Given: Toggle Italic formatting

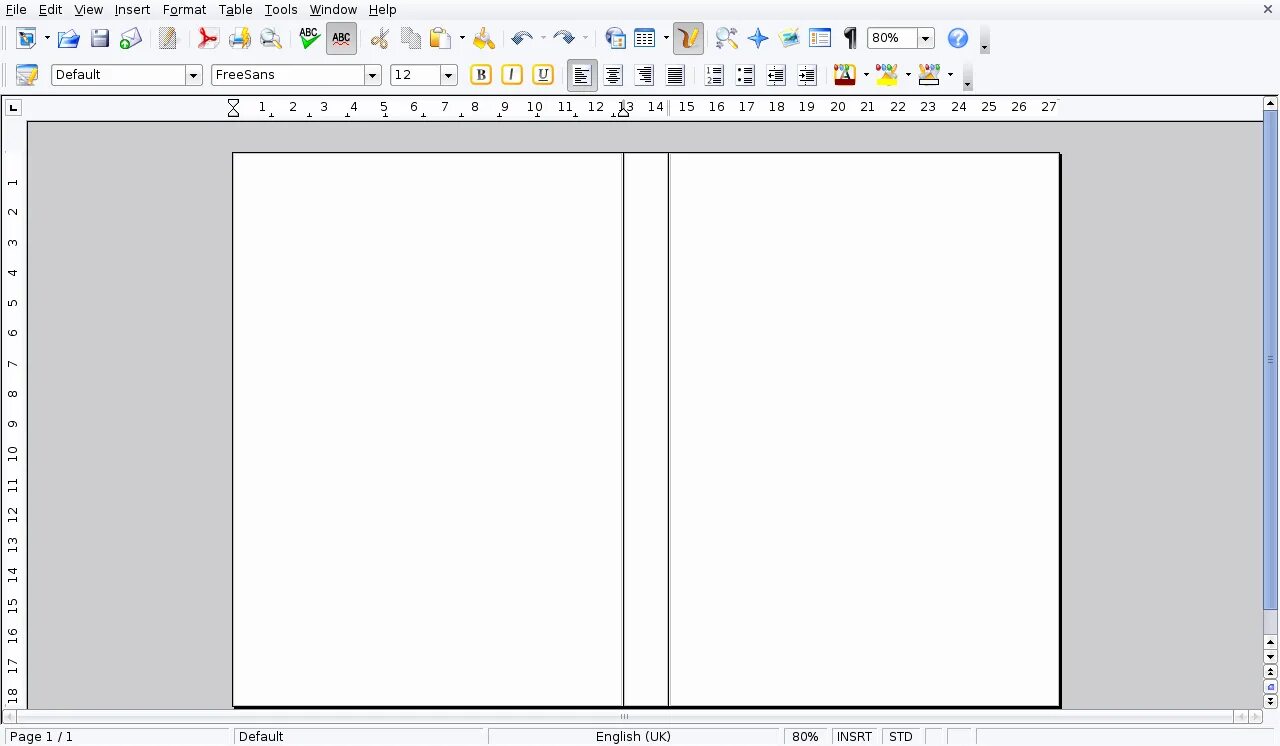Looking at the screenshot, I should [512, 75].
